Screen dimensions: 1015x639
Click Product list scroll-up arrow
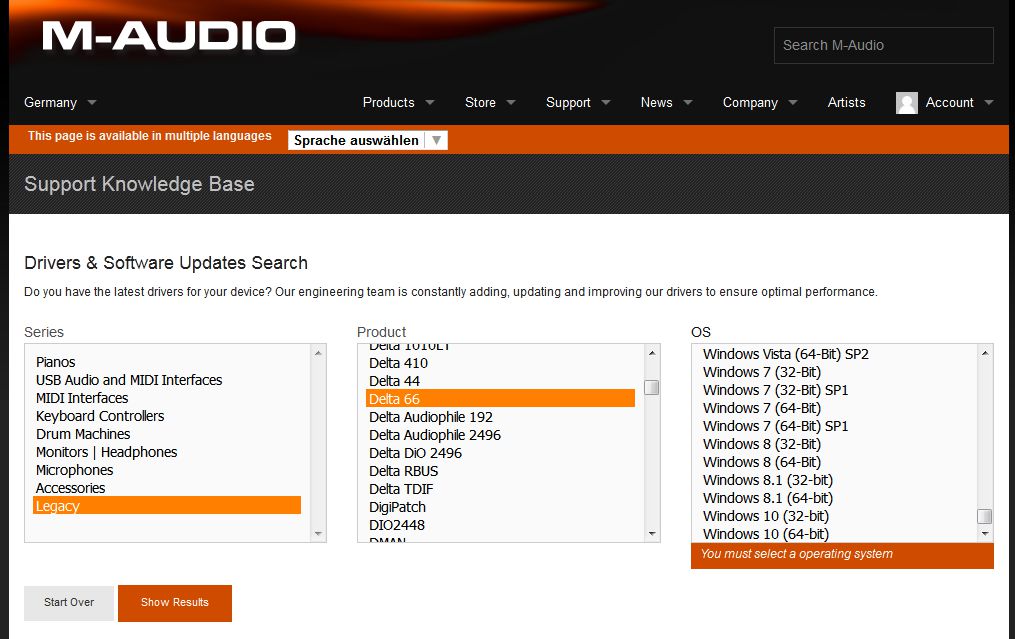pos(652,353)
